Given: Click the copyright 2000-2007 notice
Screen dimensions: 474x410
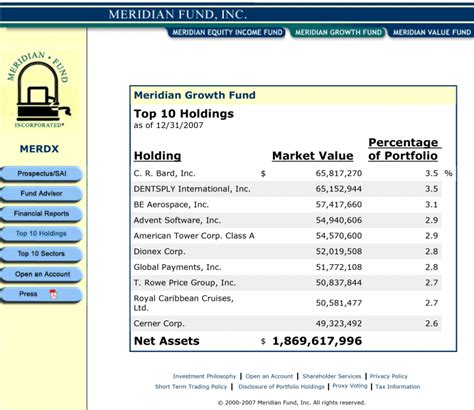Looking at the screenshot, I should tap(292, 403).
